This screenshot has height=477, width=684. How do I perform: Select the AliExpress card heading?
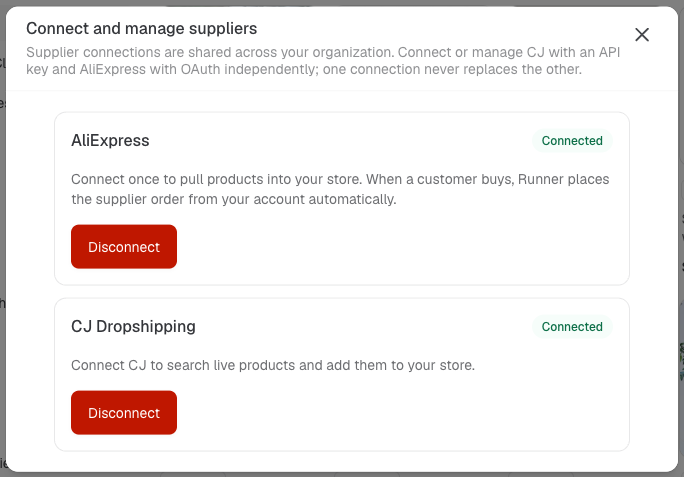(x=110, y=141)
